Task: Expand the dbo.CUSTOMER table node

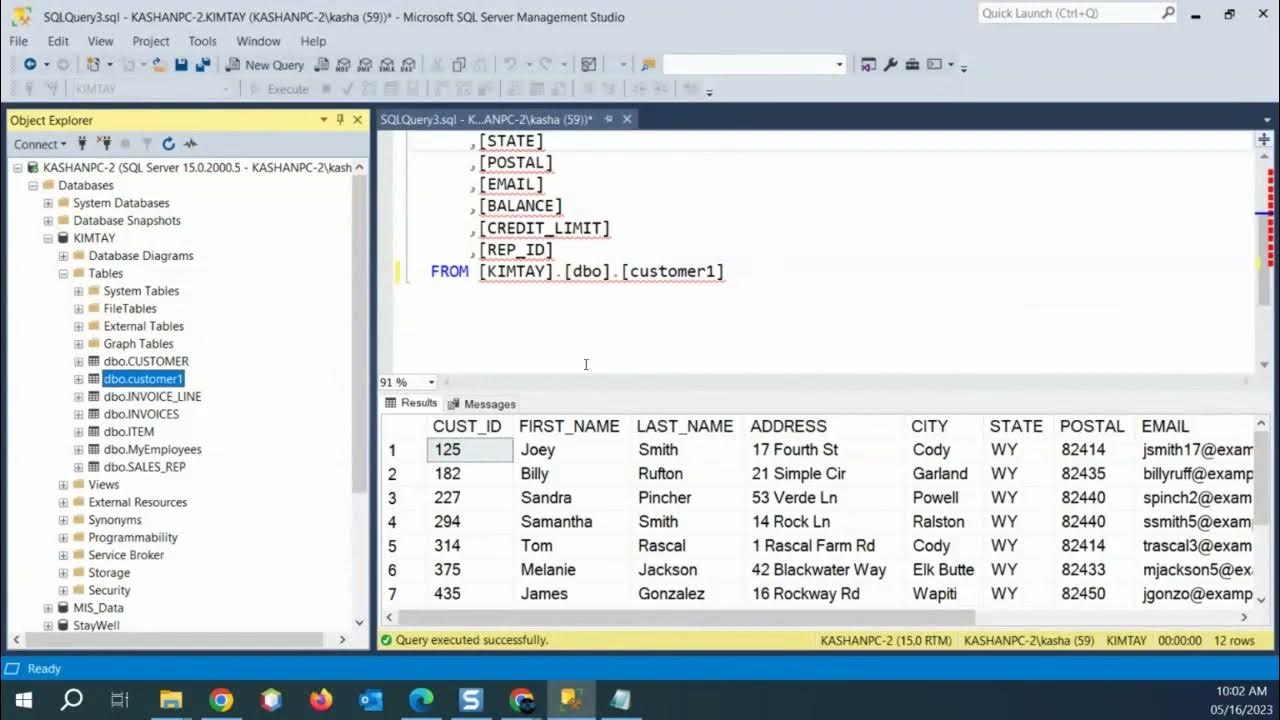Action: tap(78, 361)
